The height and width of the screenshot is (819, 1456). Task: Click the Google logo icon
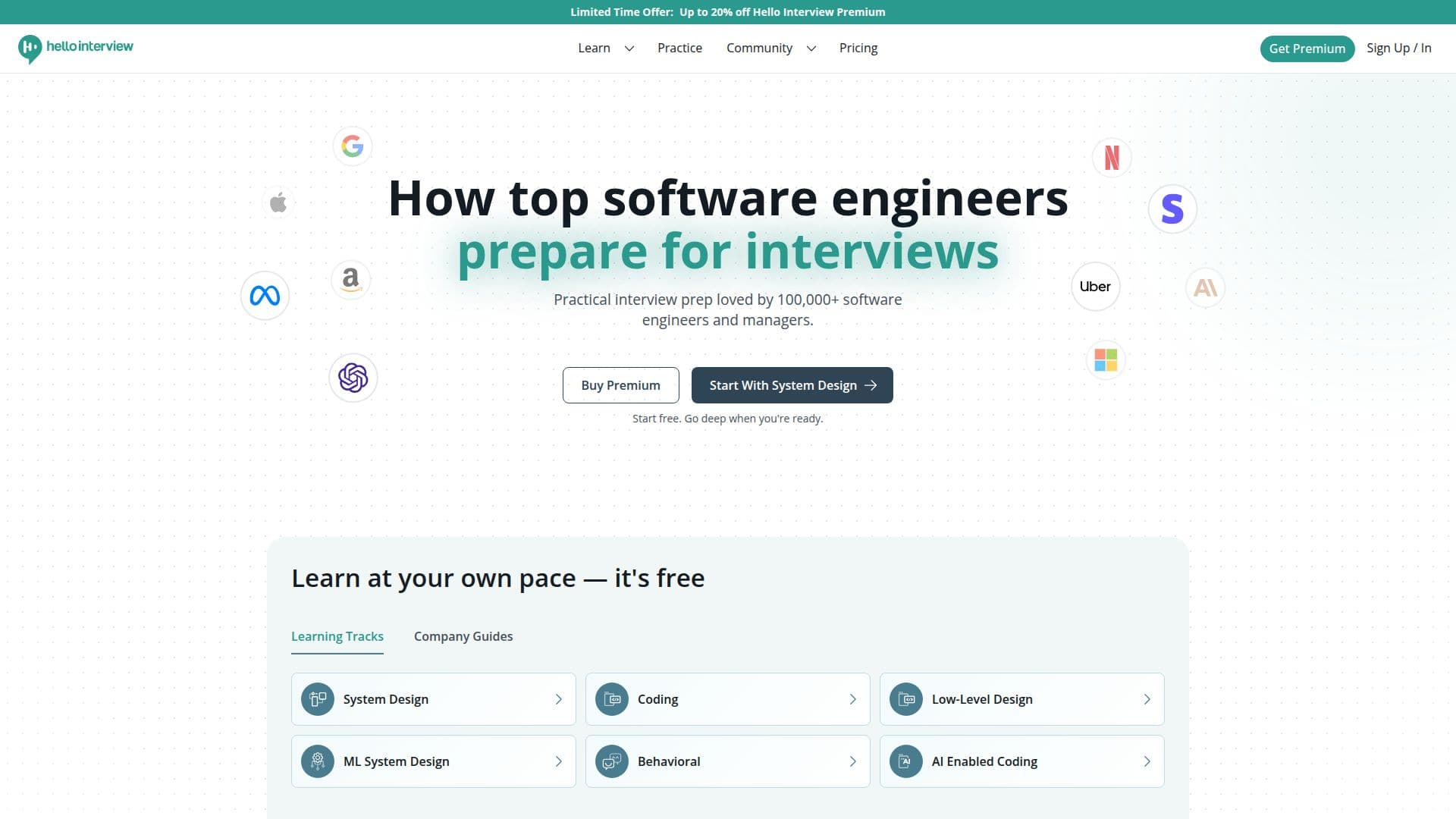pyautogui.click(x=353, y=146)
